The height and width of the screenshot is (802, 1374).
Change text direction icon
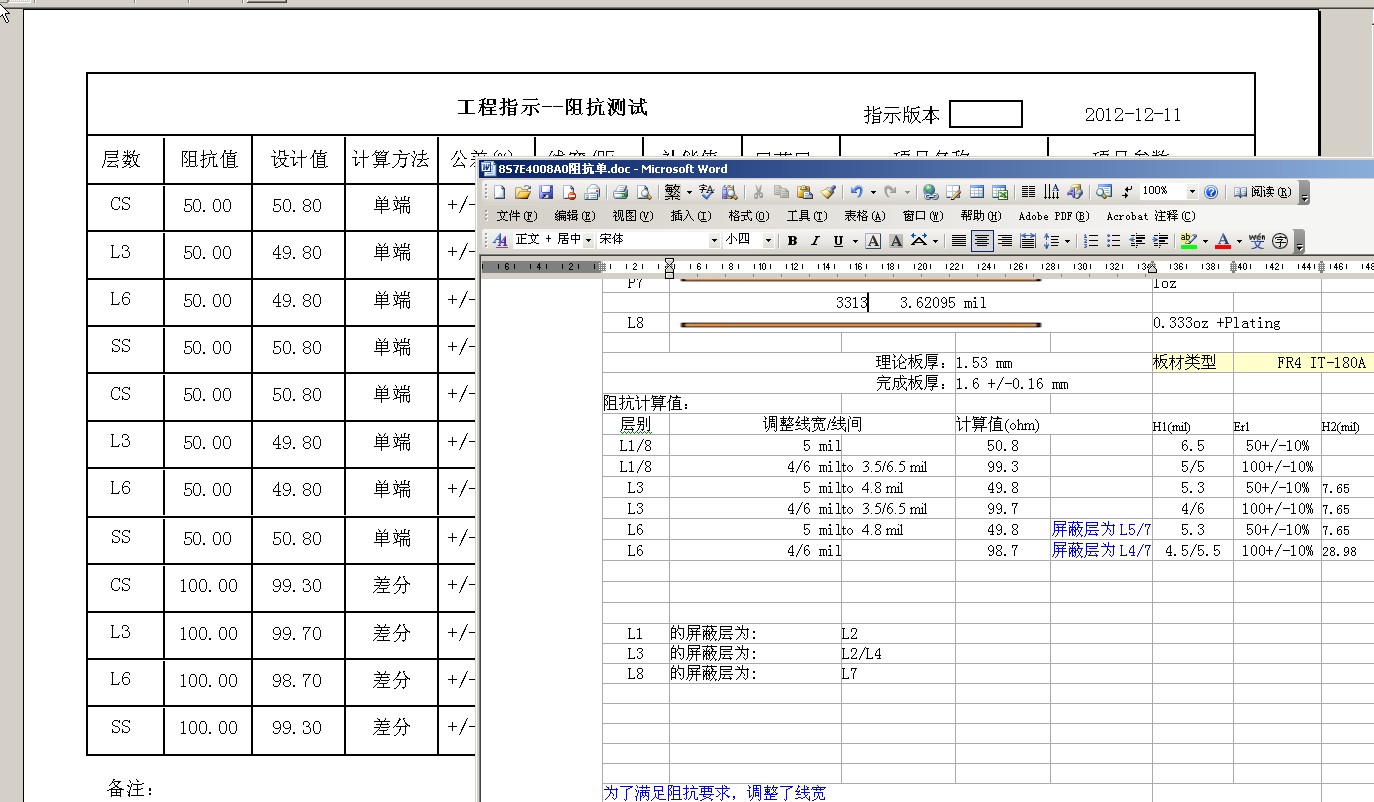point(1051,192)
